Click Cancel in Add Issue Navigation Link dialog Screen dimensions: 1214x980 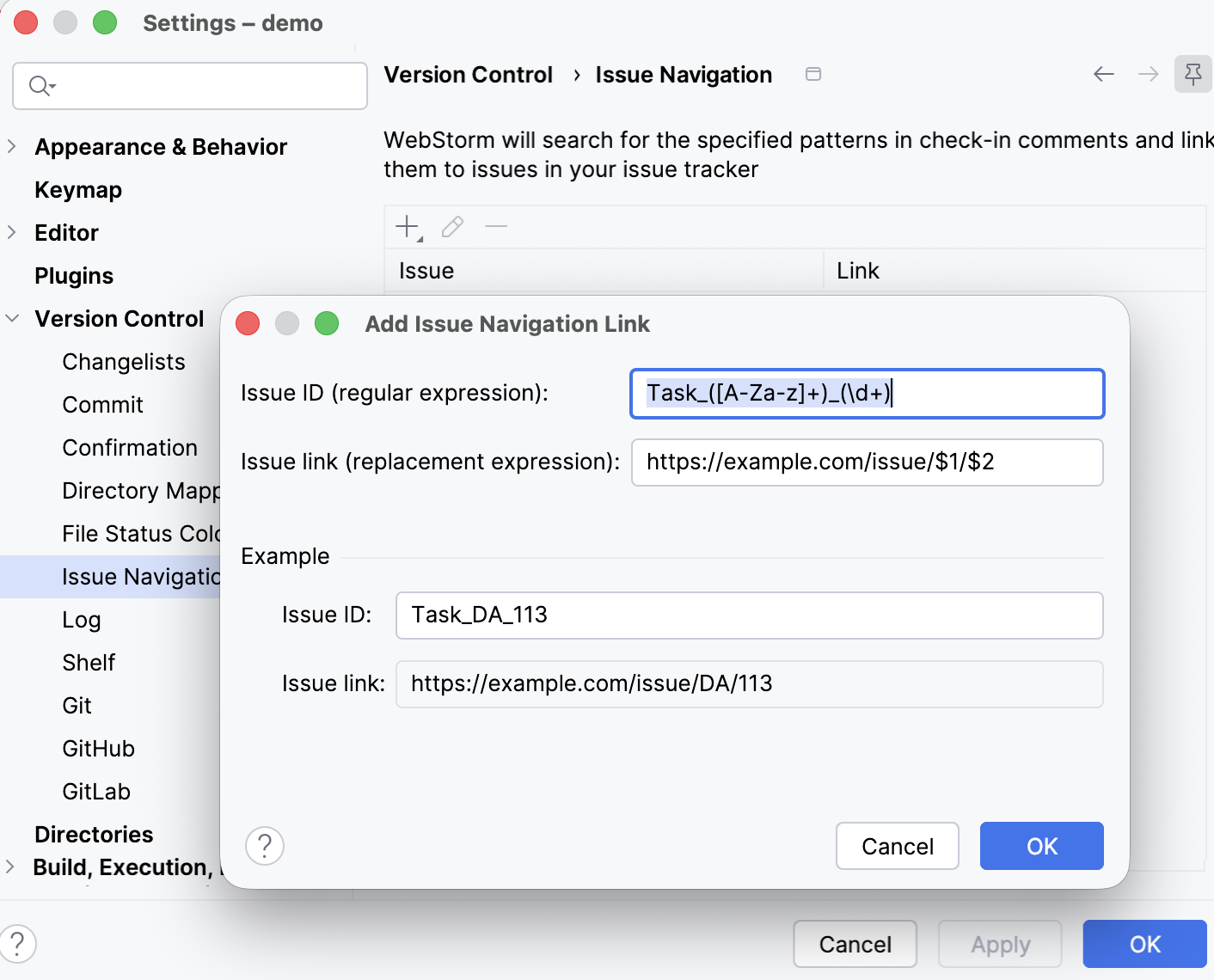(898, 846)
